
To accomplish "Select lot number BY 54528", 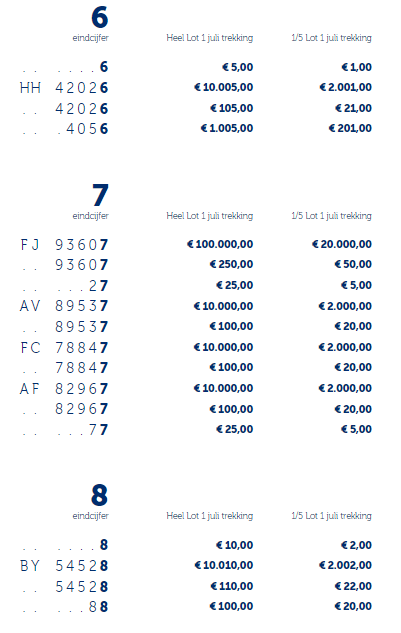I will pos(64,566).
